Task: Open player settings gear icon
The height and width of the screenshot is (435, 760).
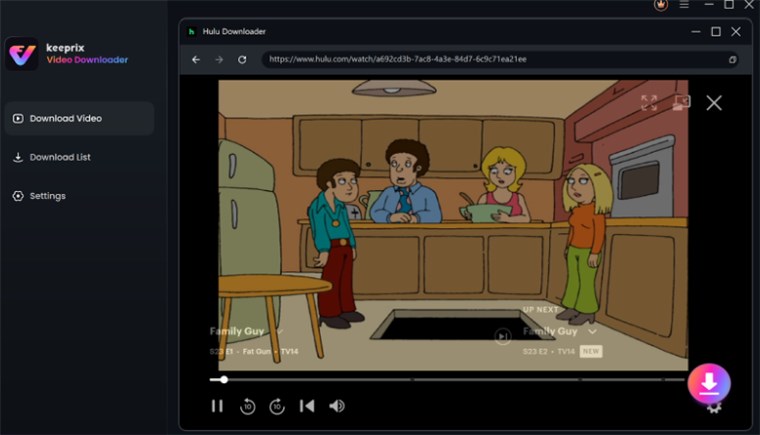Action: [714, 407]
